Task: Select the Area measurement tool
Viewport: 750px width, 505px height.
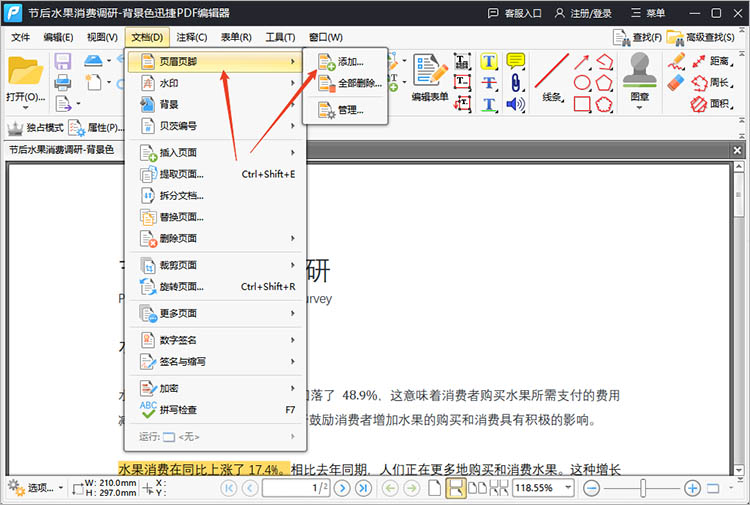Action: pyautogui.click(x=712, y=103)
